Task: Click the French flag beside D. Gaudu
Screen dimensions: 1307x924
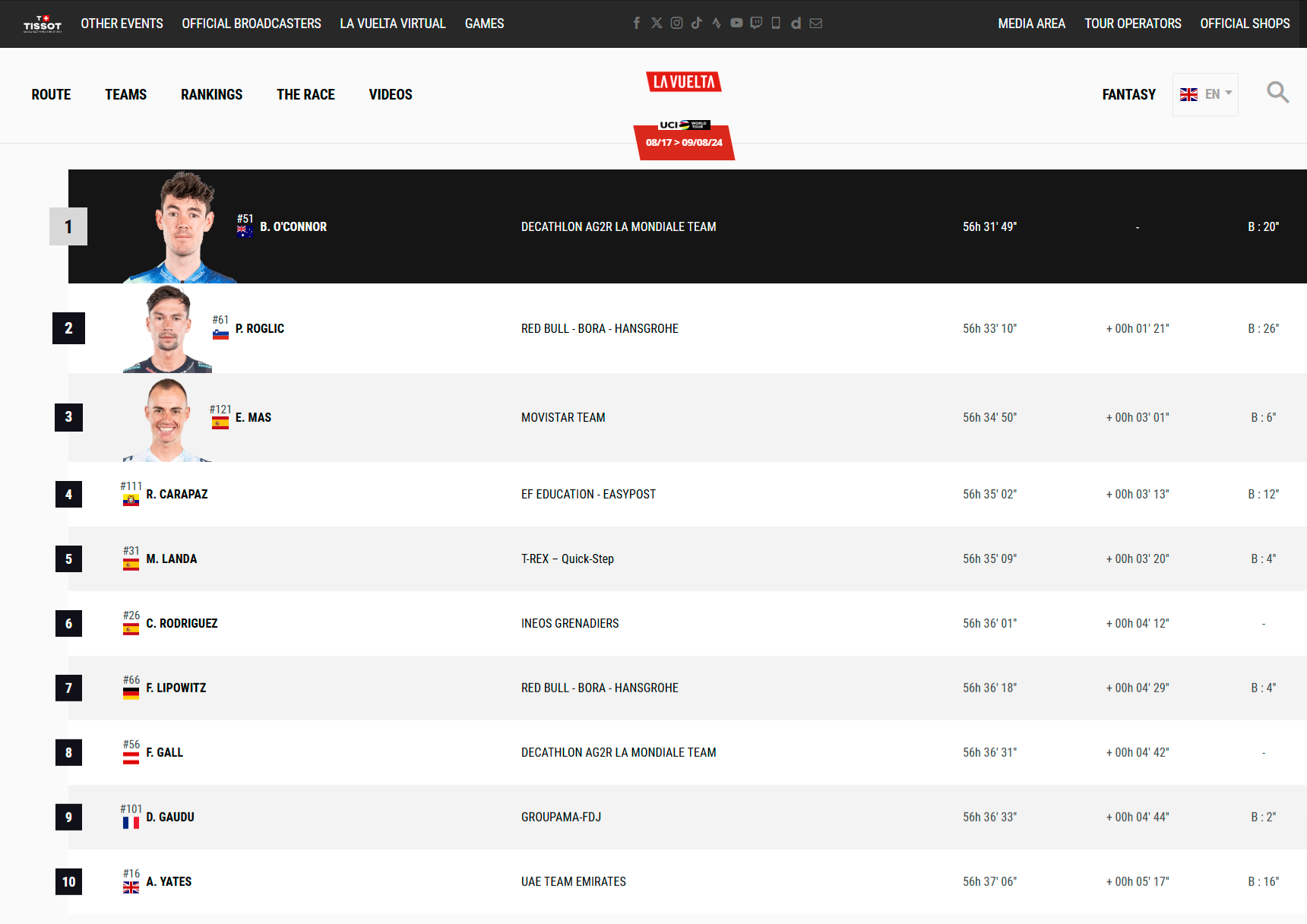Action: [131, 823]
